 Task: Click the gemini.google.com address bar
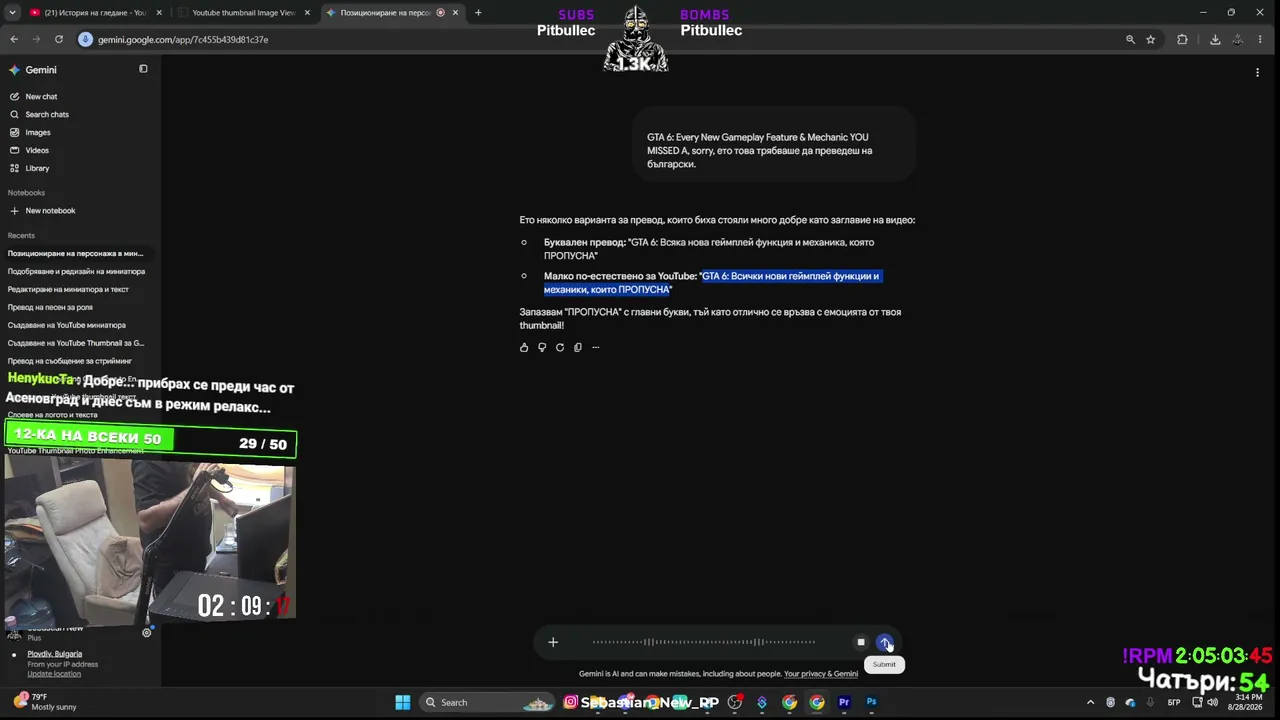pos(600,39)
